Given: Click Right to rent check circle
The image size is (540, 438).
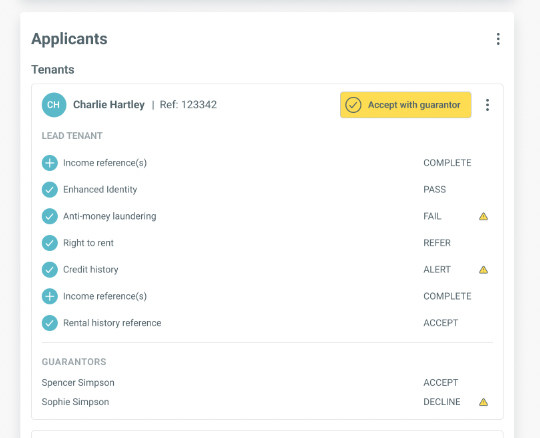Looking at the screenshot, I should [x=50, y=243].
